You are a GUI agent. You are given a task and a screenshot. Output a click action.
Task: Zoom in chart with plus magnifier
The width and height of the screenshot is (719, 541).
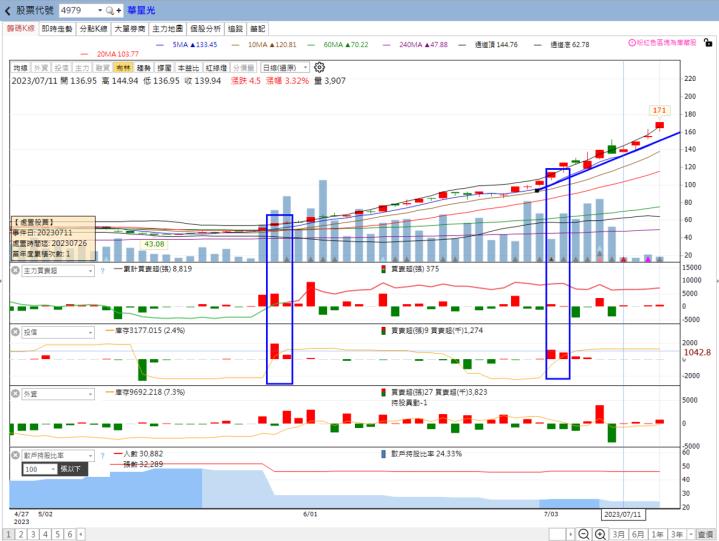[600, 534]
